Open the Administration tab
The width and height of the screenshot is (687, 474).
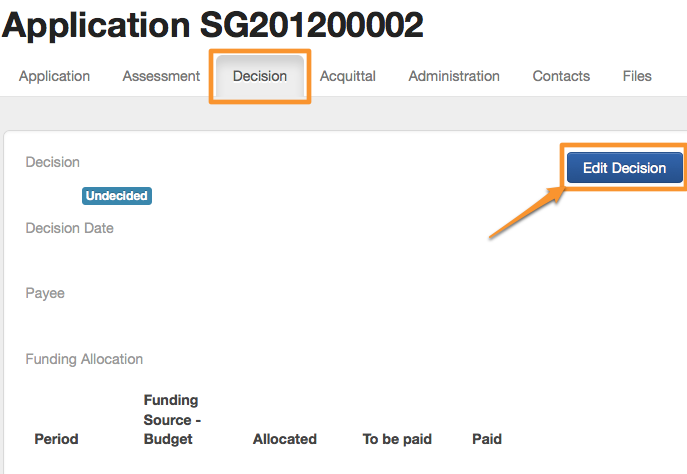click(x=454, y=76)
